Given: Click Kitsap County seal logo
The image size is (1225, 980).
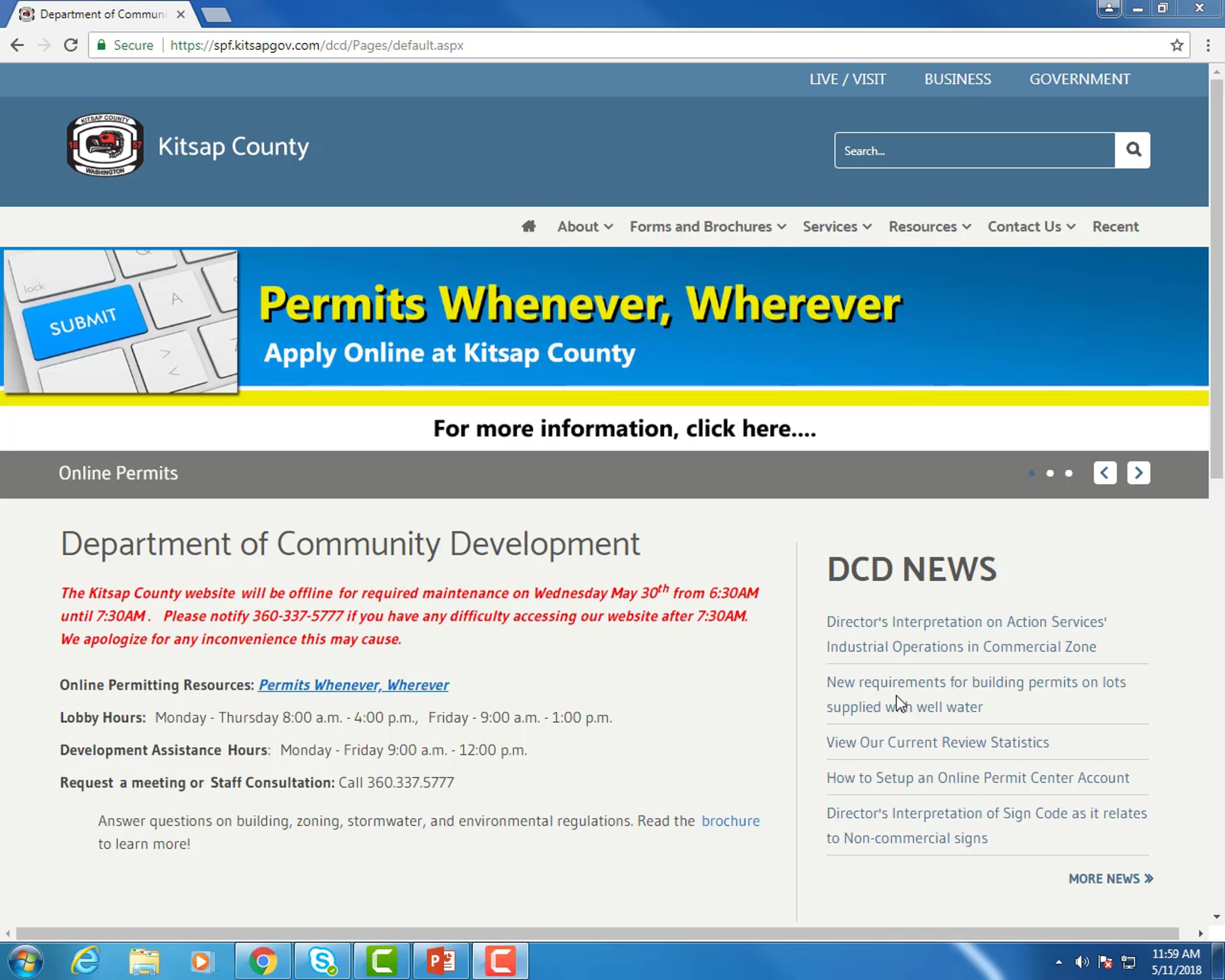Looking at the screenshot, I should [x=105, y=145].
